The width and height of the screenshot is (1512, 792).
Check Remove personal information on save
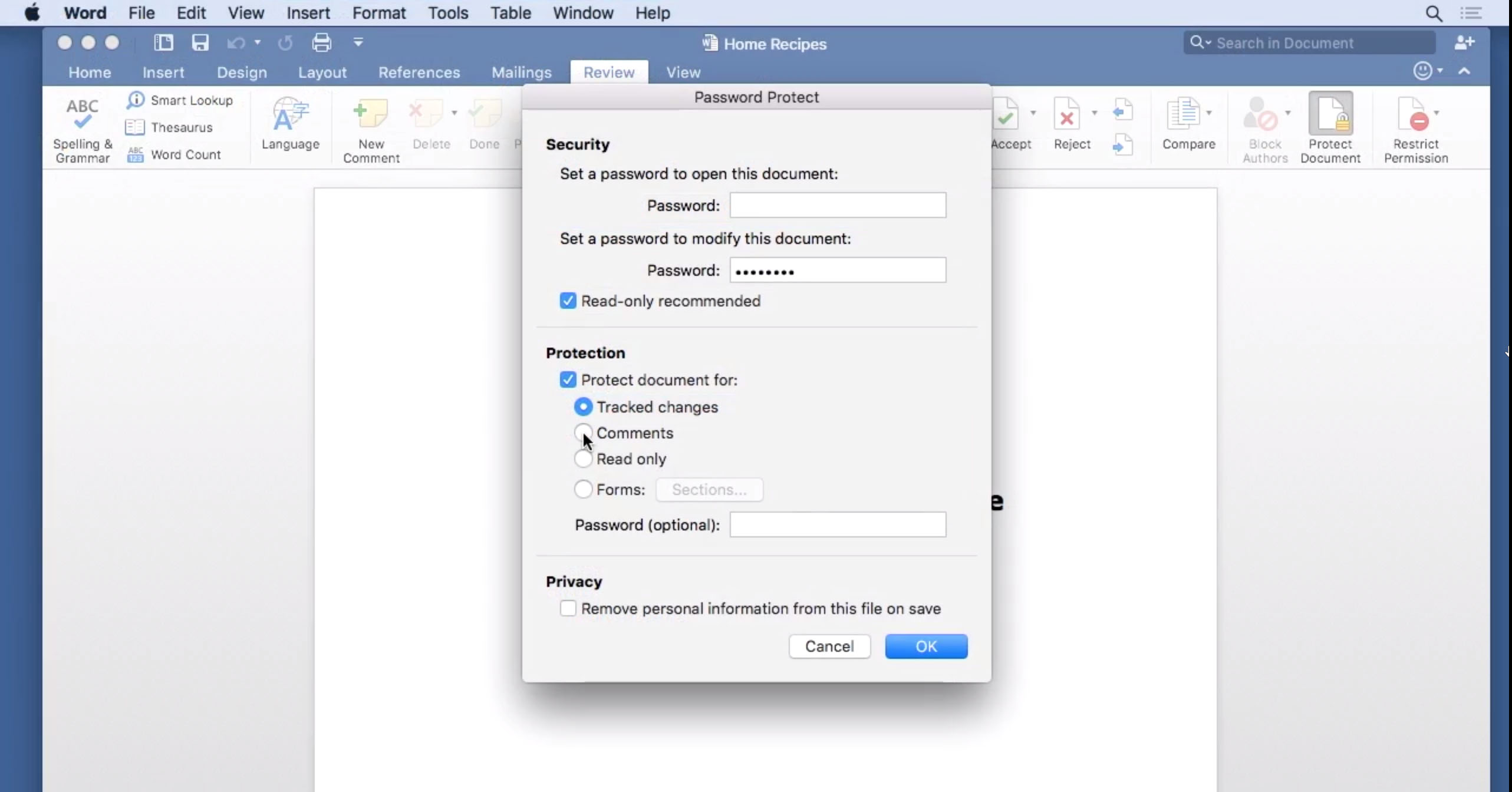point(568,609)
